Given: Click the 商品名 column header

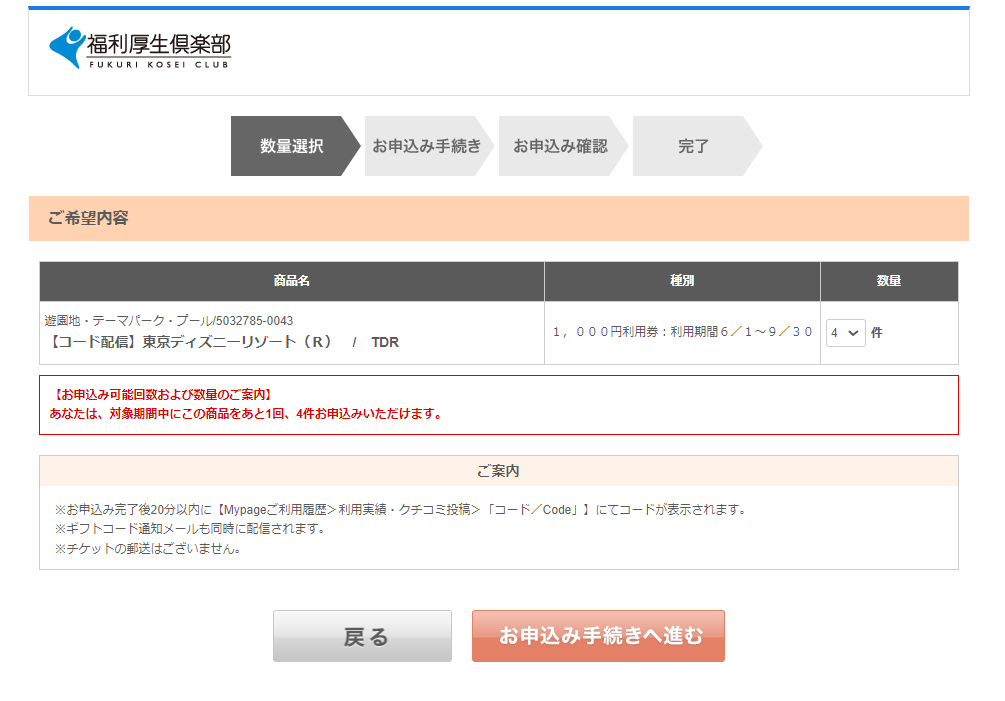Looking at the screenshot, I should pyautogui.click(x=291, y=281).
